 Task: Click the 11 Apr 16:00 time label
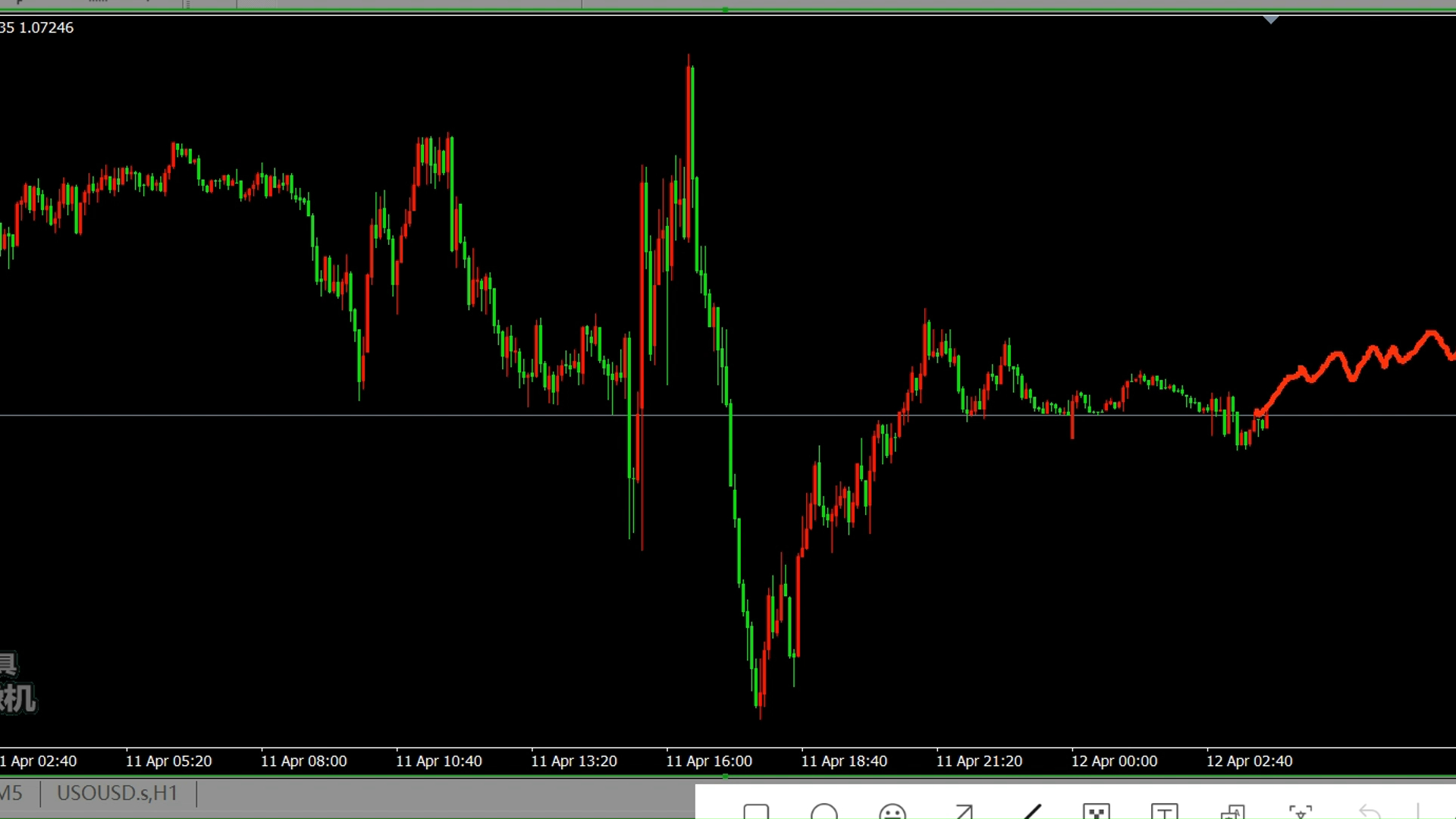(709, 761)
